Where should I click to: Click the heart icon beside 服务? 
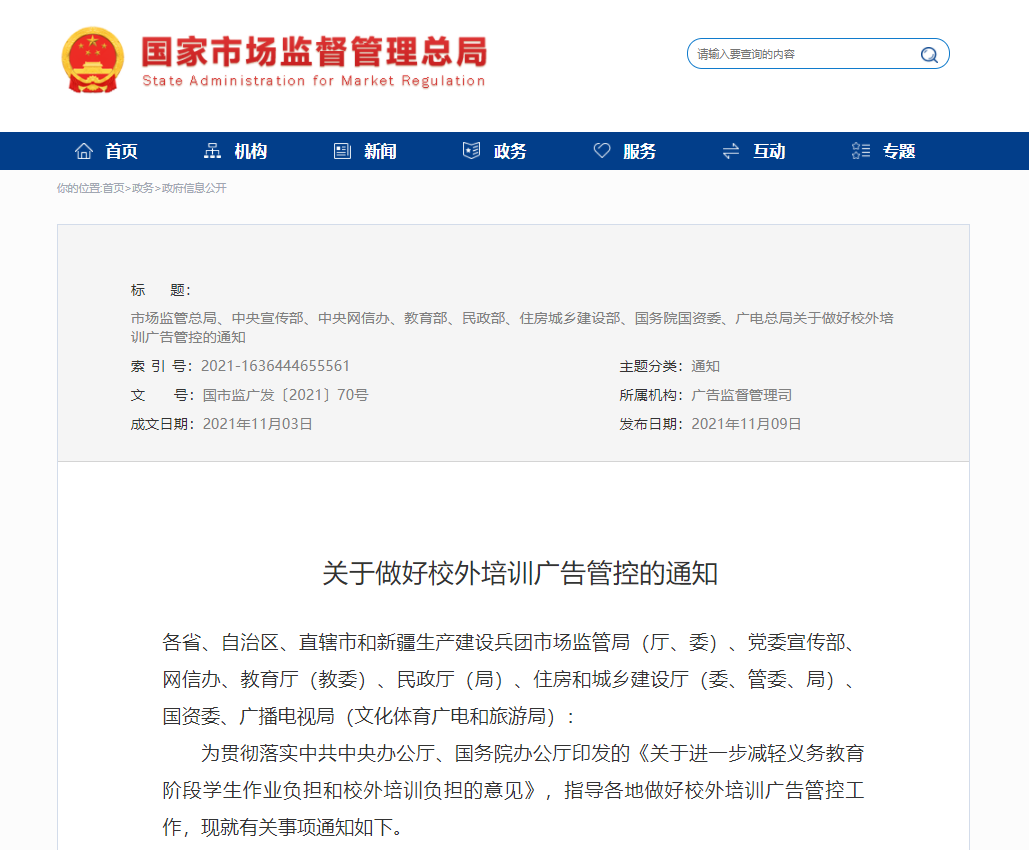[x=601, y=150]
